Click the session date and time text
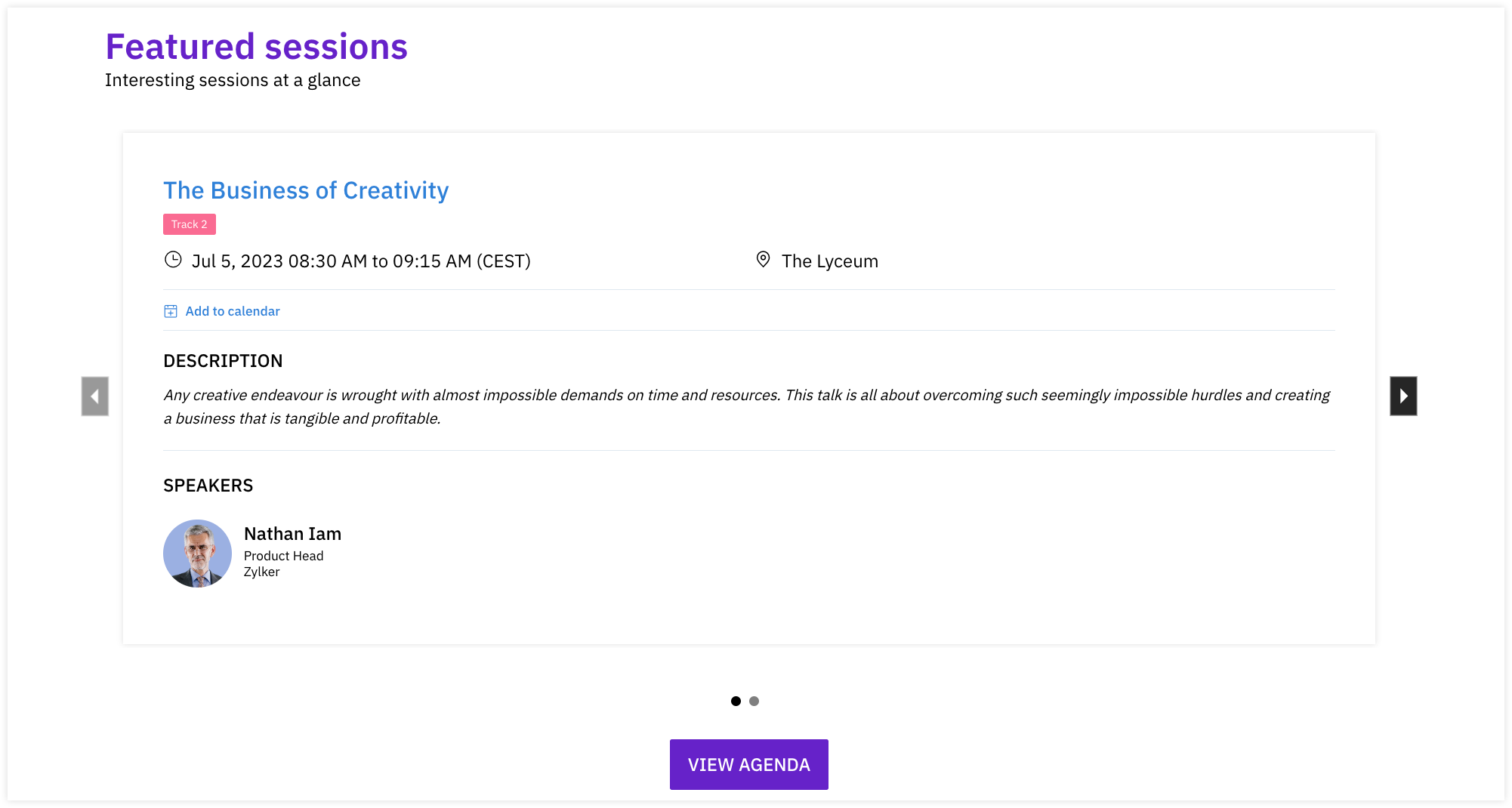The height and width of the screenshot is (808, 1512). [x=361, y=261]
